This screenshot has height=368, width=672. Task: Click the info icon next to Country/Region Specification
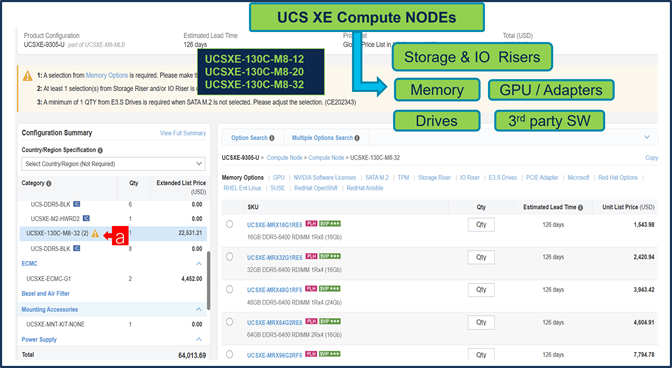(x=100, y=150)
